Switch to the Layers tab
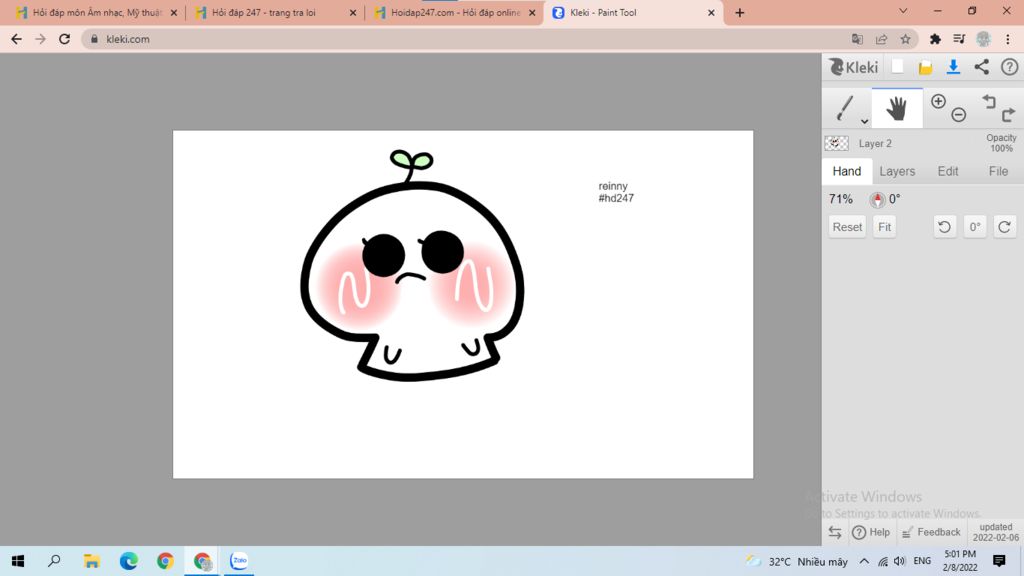Screen dimensions: 1024x576 (x=897, y=171)
